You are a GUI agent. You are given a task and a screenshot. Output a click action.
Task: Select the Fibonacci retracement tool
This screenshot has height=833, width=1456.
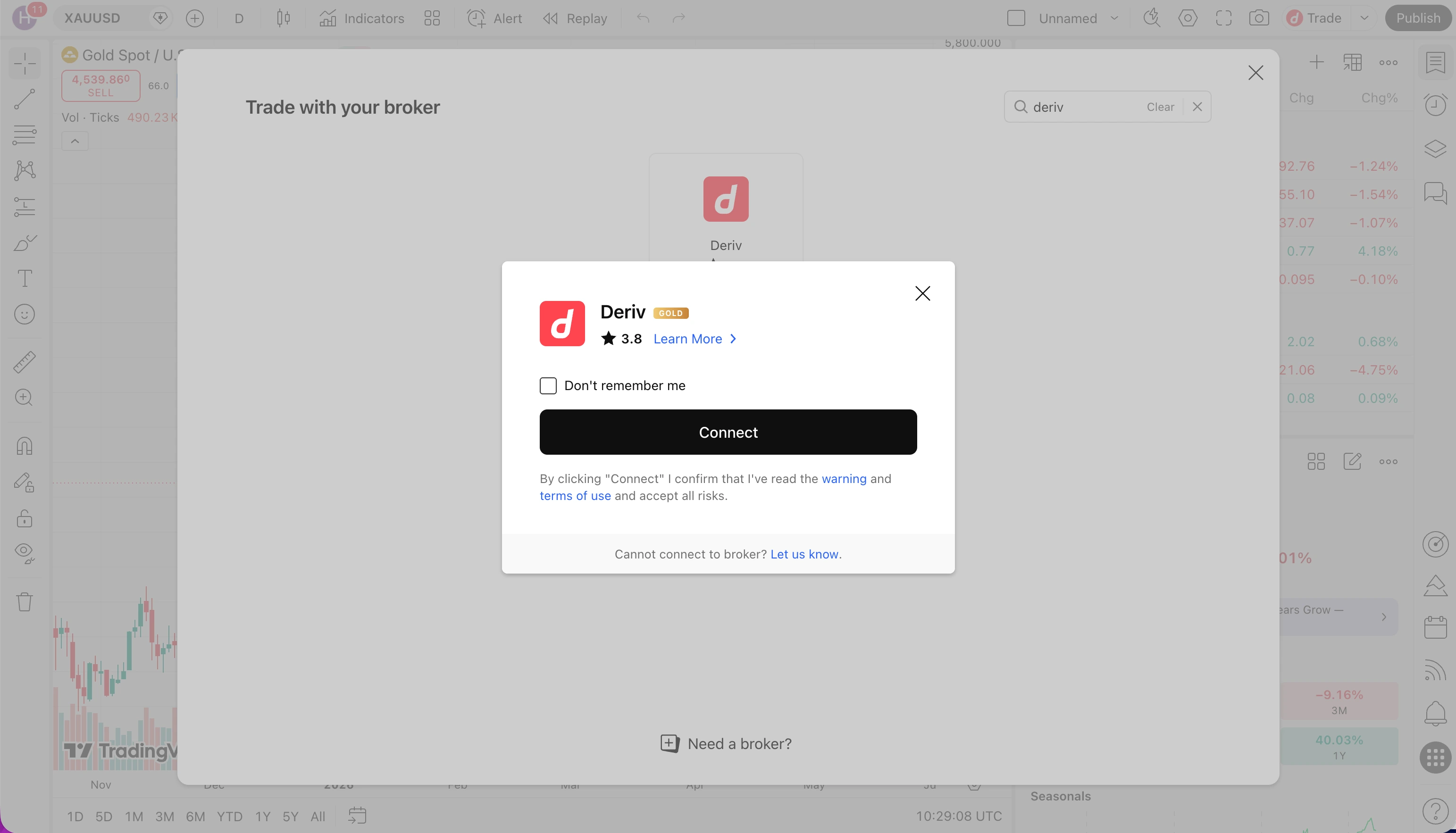tap(25, 134)
